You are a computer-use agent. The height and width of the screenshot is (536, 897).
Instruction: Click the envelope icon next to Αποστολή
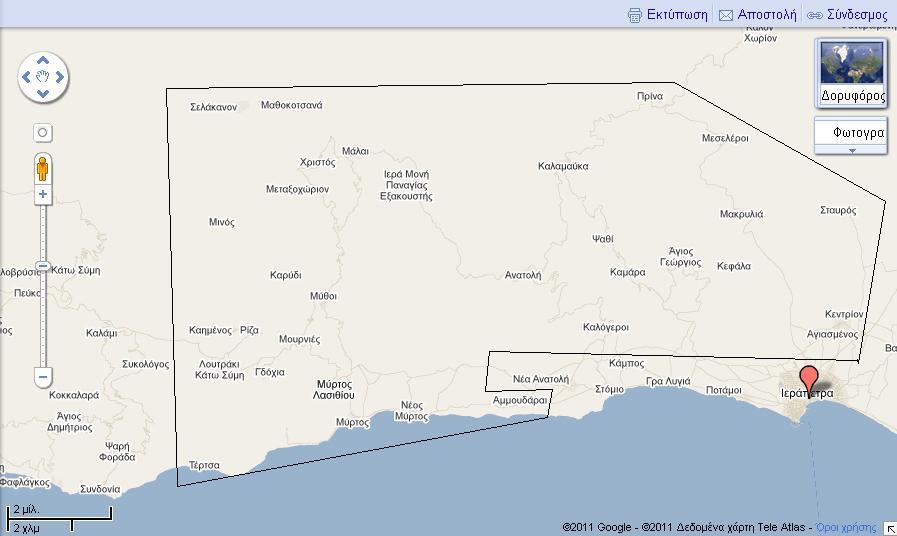[x=725, y=15]
